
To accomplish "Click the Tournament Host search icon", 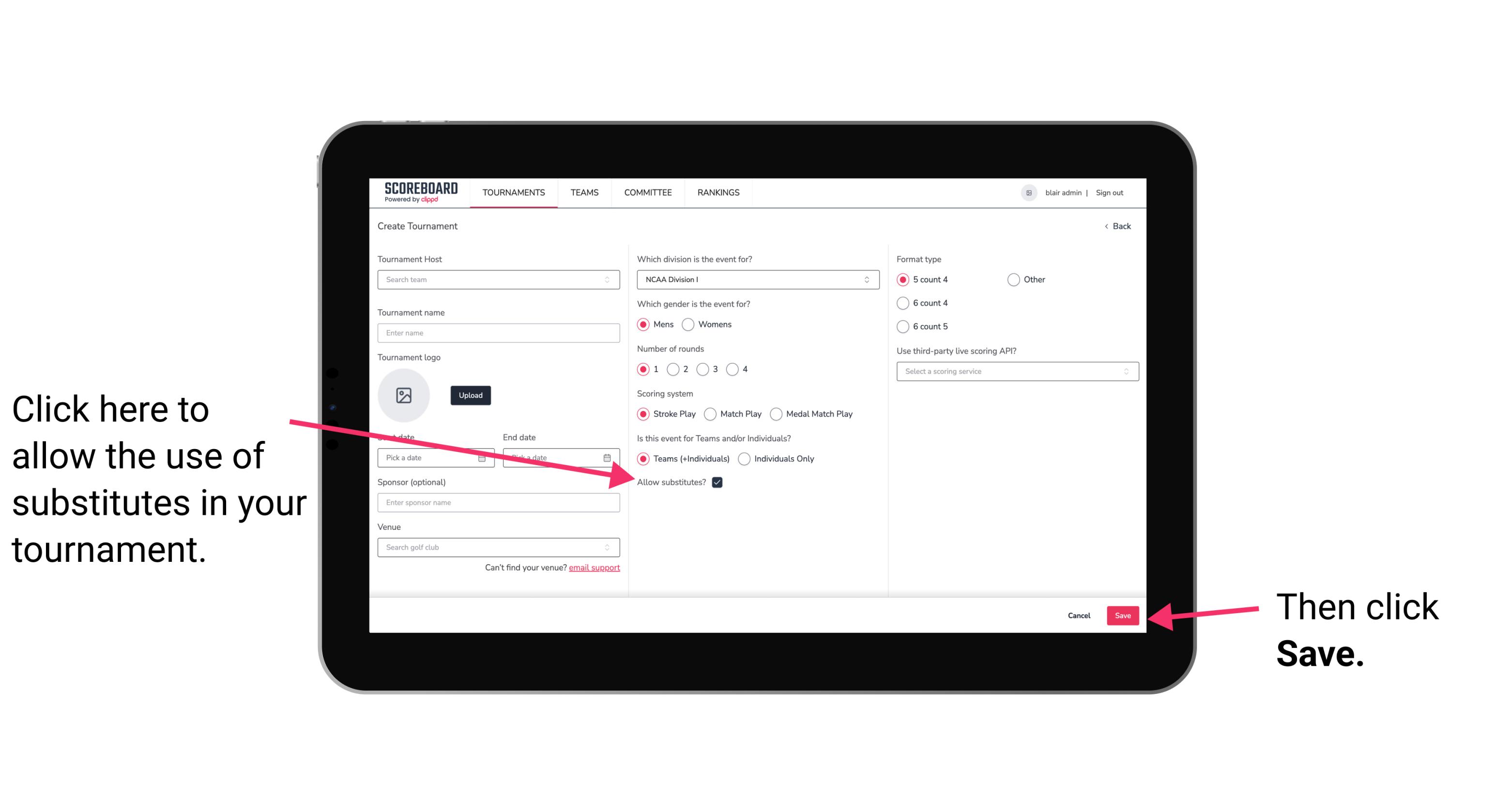I will (x=610, y=280).
